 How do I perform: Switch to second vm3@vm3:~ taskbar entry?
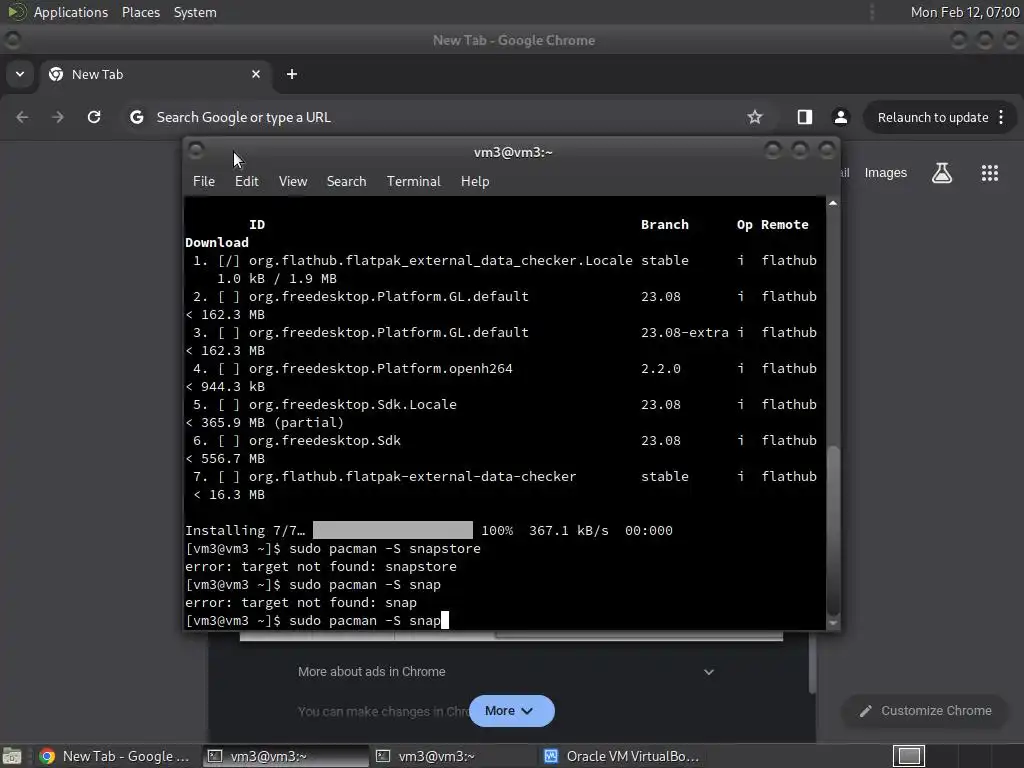tap(453, 756)
